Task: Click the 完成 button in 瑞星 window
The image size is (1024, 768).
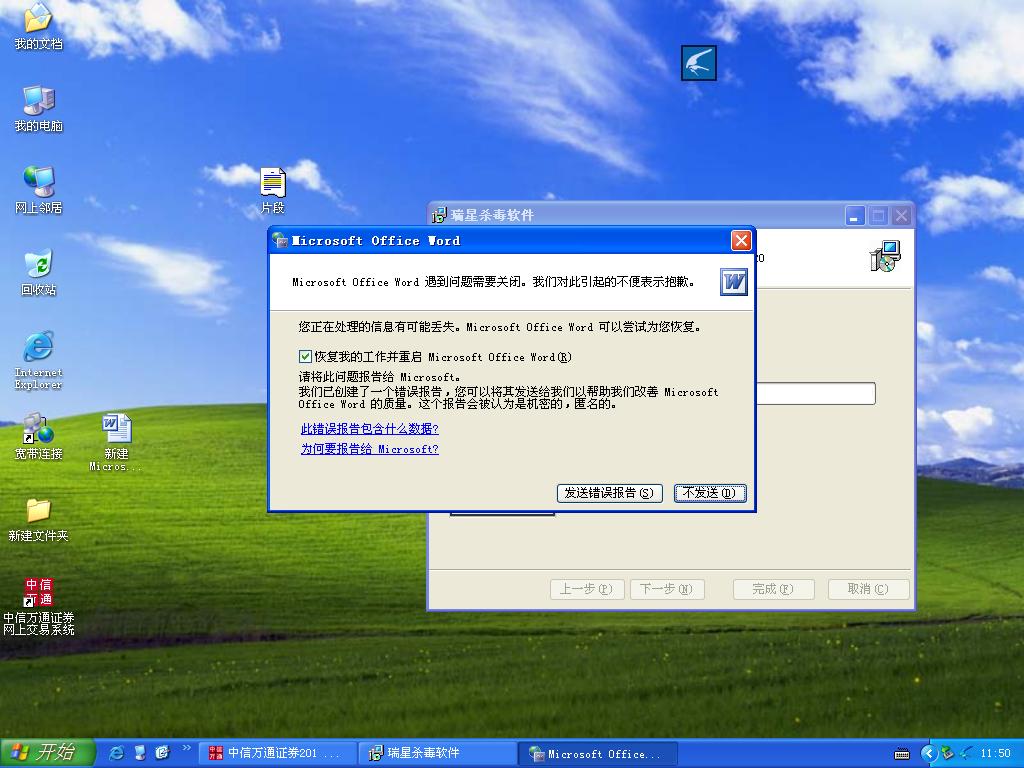Action: click(773, 589)
